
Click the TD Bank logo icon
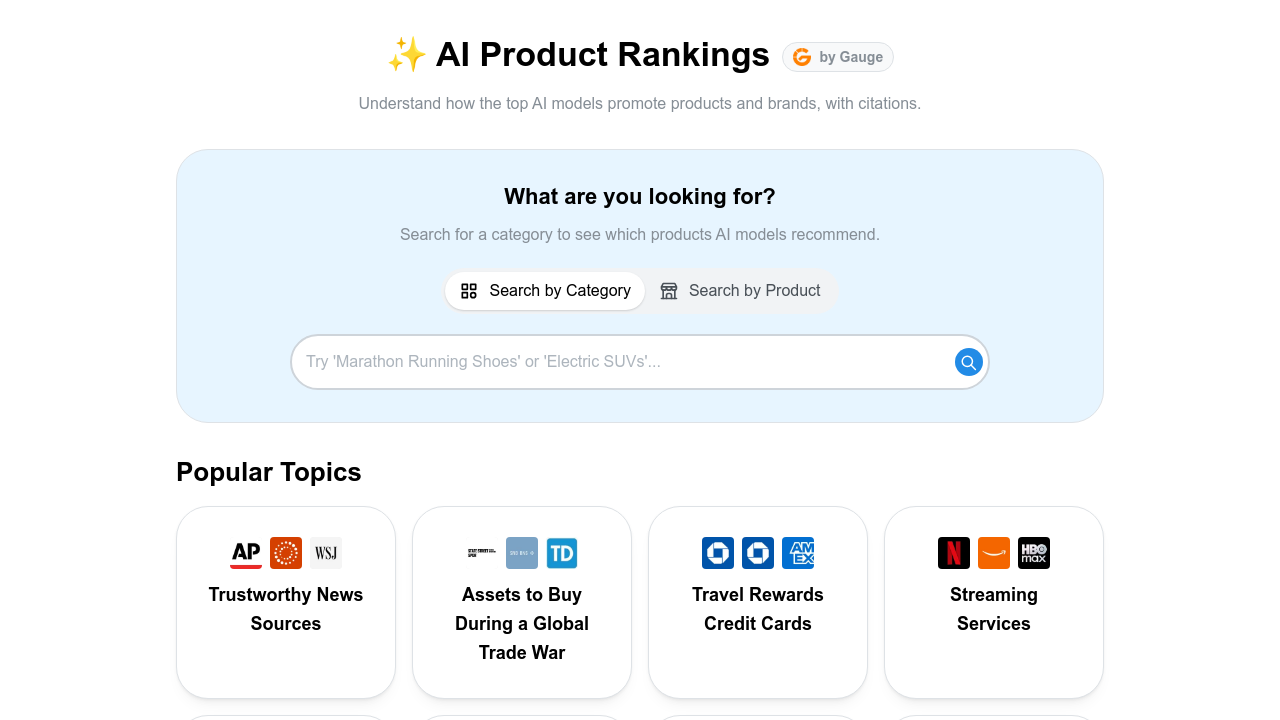[x=561, y=553]
